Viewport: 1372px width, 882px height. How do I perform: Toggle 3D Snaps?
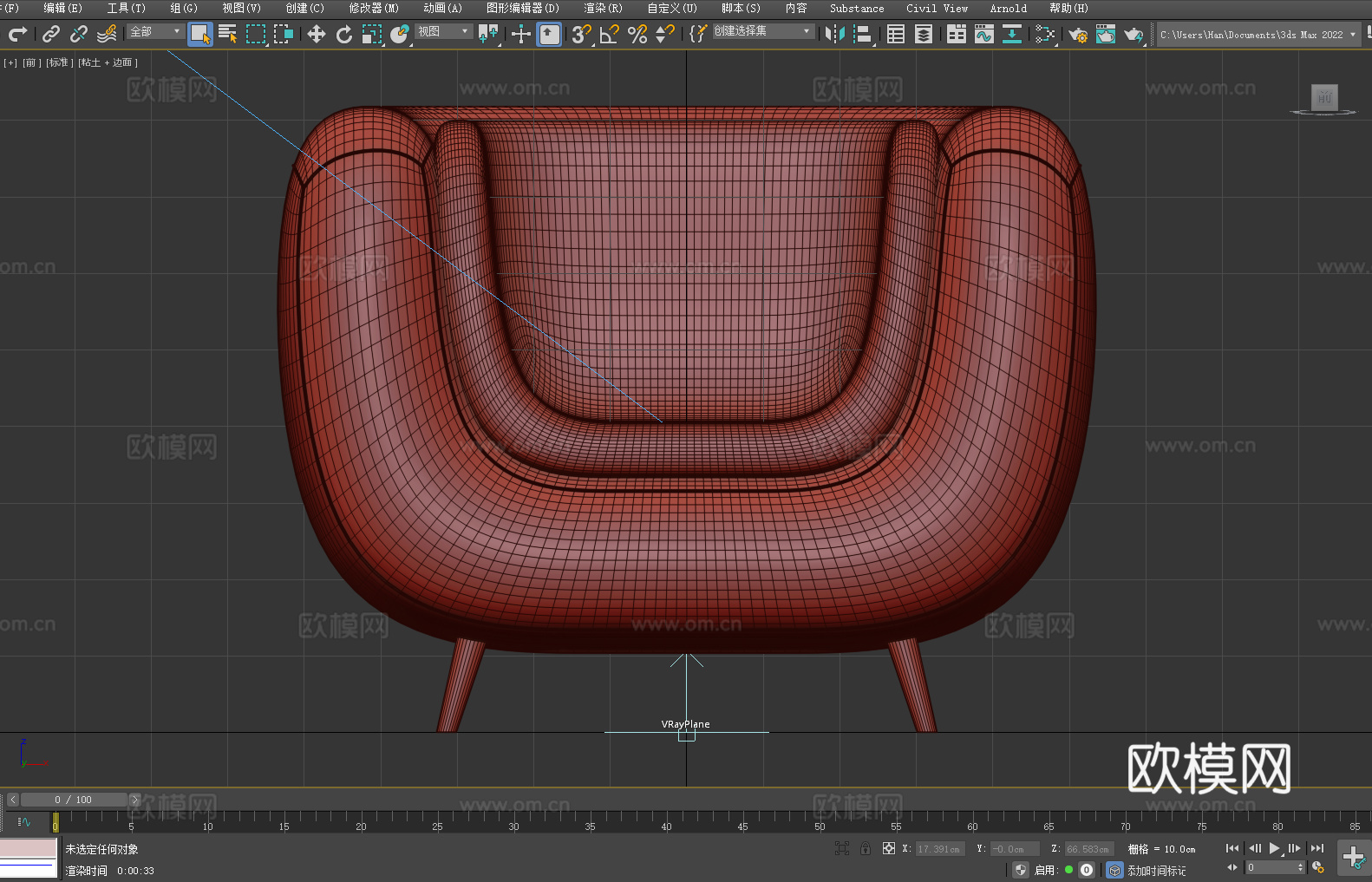(x=582, y=34)
